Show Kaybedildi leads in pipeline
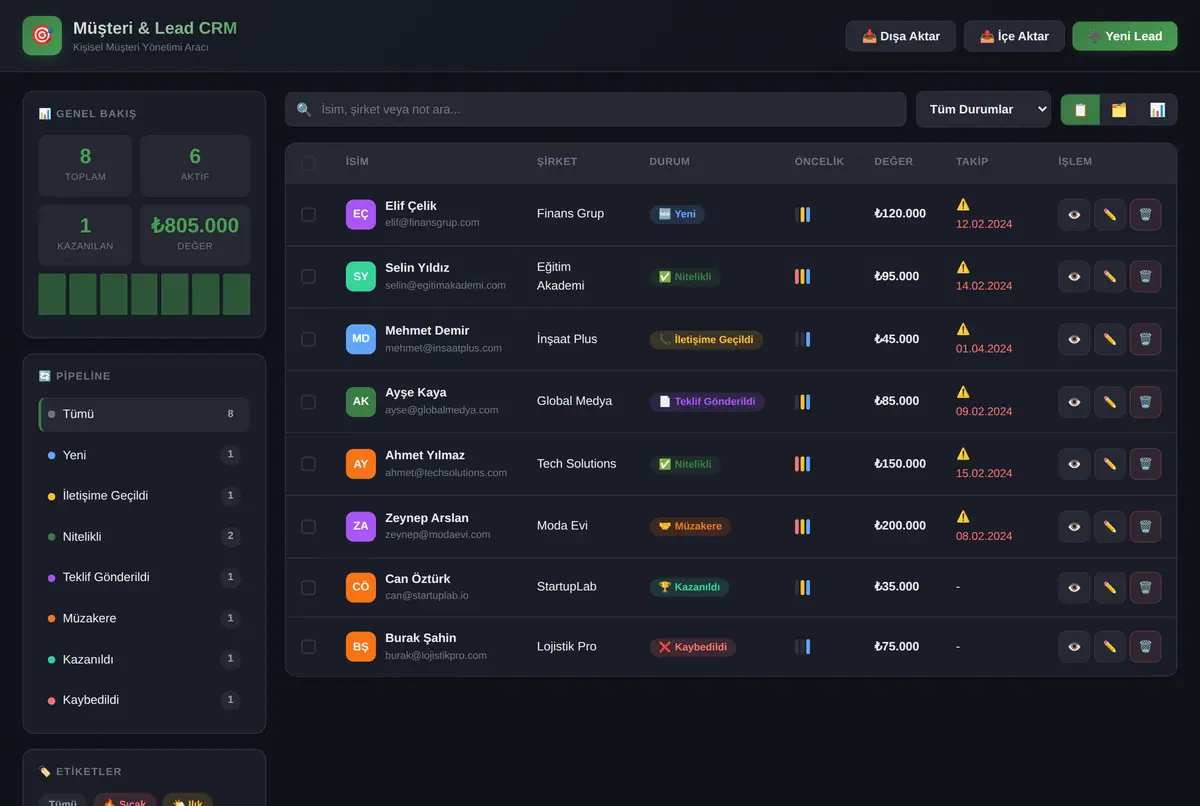 (144, 700)
